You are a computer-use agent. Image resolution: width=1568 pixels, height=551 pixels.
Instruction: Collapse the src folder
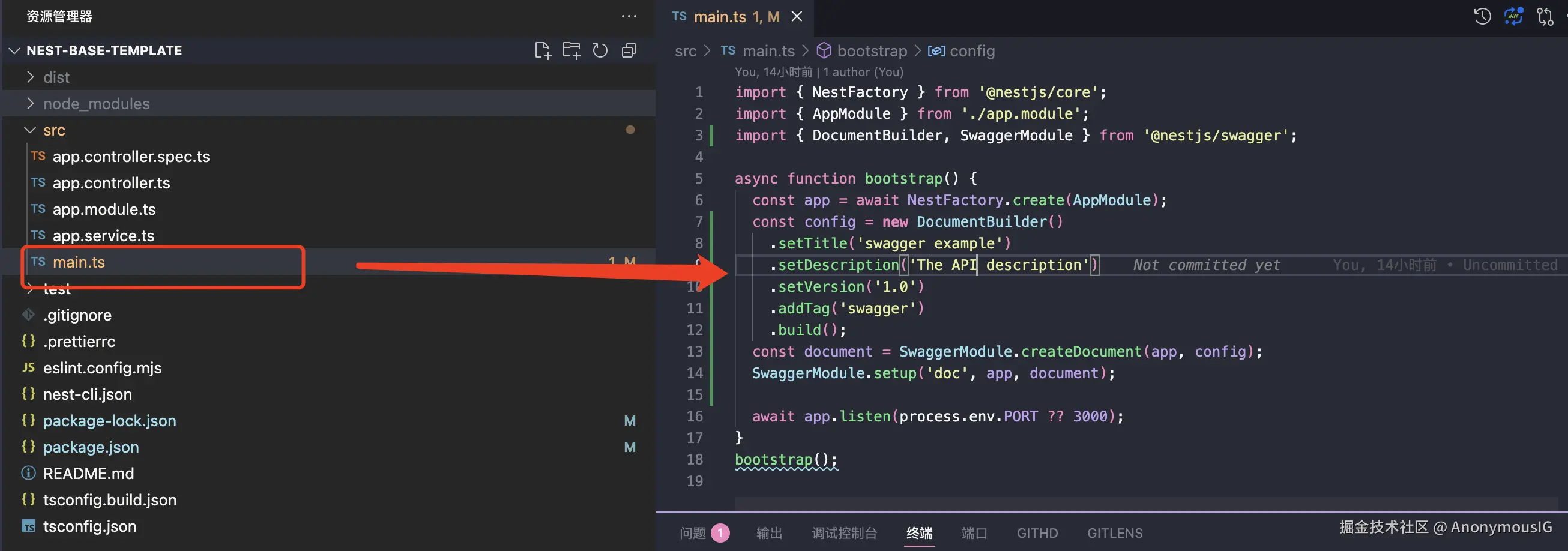point(30,130)
